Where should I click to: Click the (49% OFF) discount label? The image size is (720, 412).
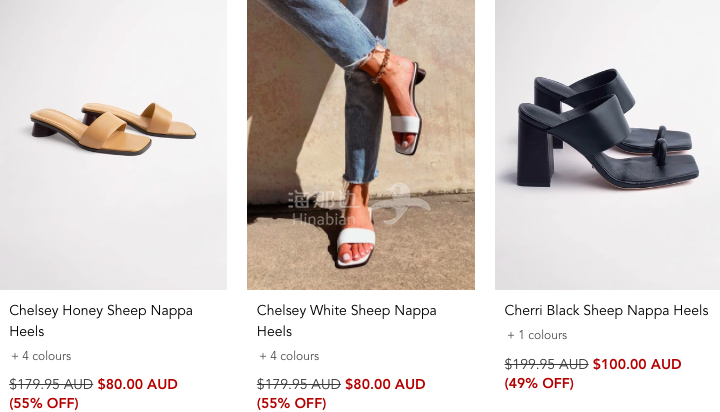(x=539, y=383)
